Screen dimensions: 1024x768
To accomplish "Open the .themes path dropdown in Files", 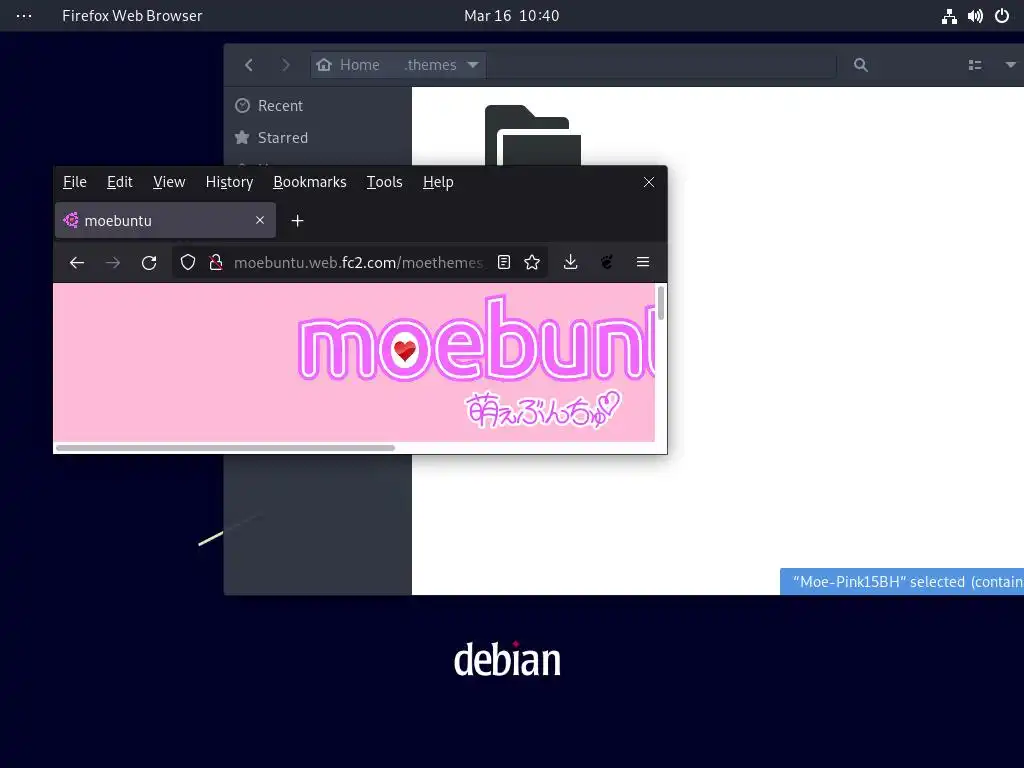I will pos(473,65).
